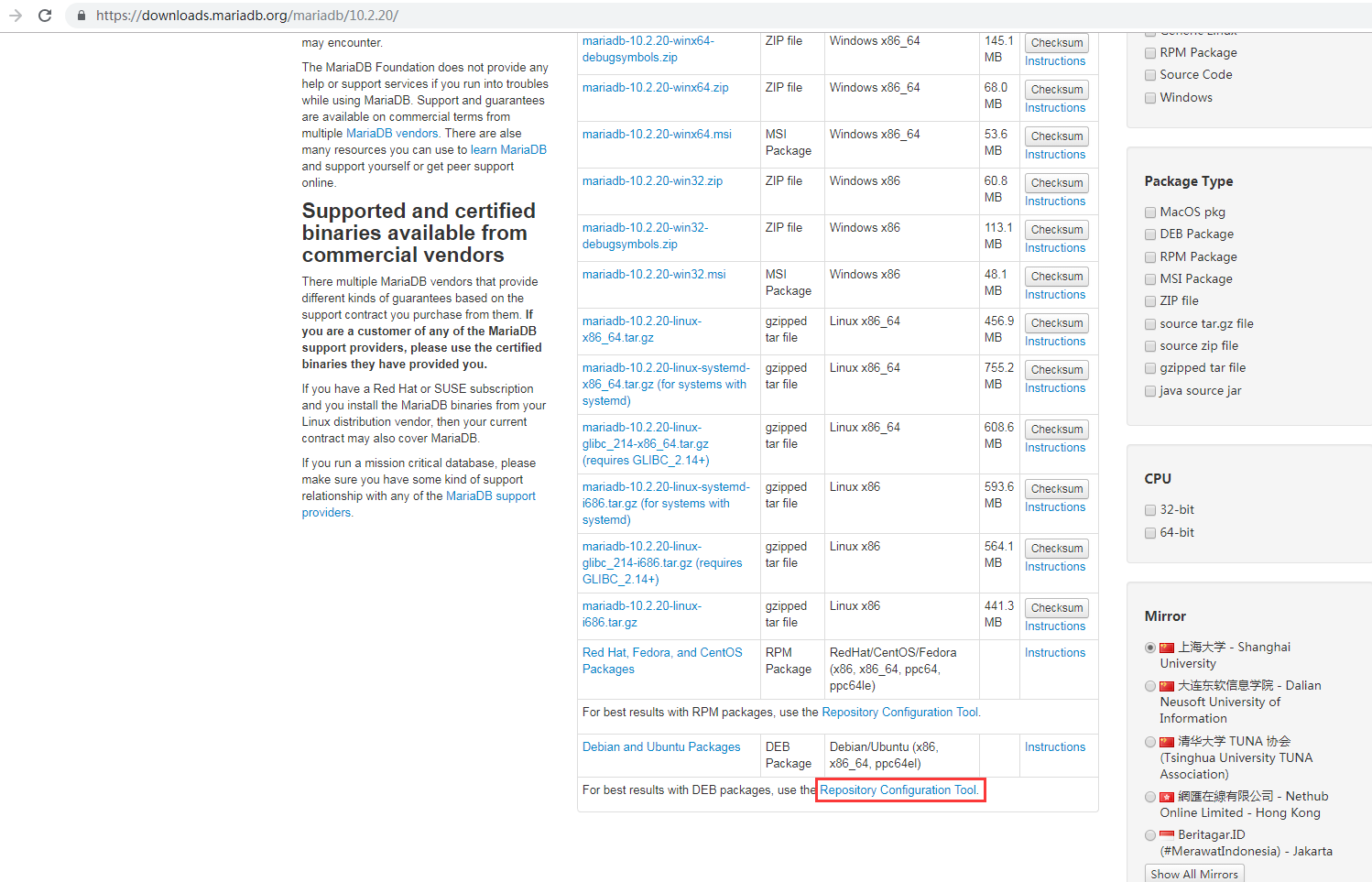
Task: Enable the Source Code checkbox
Action: [1150, 75]
